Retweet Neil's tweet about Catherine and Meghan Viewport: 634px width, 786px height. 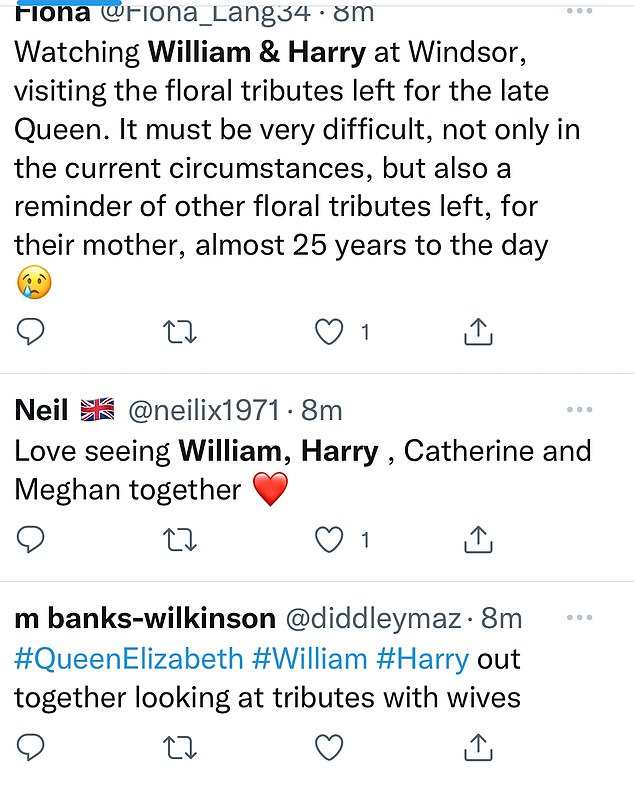click(180, 540)
